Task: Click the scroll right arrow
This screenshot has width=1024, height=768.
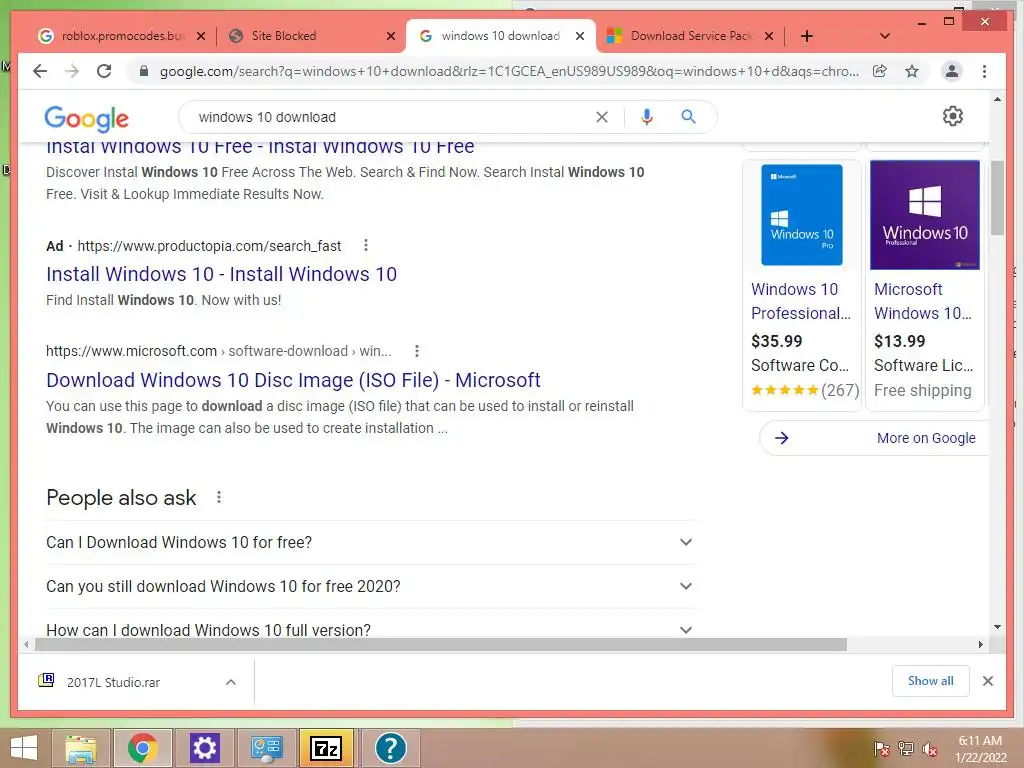Action: pos(980,645)
